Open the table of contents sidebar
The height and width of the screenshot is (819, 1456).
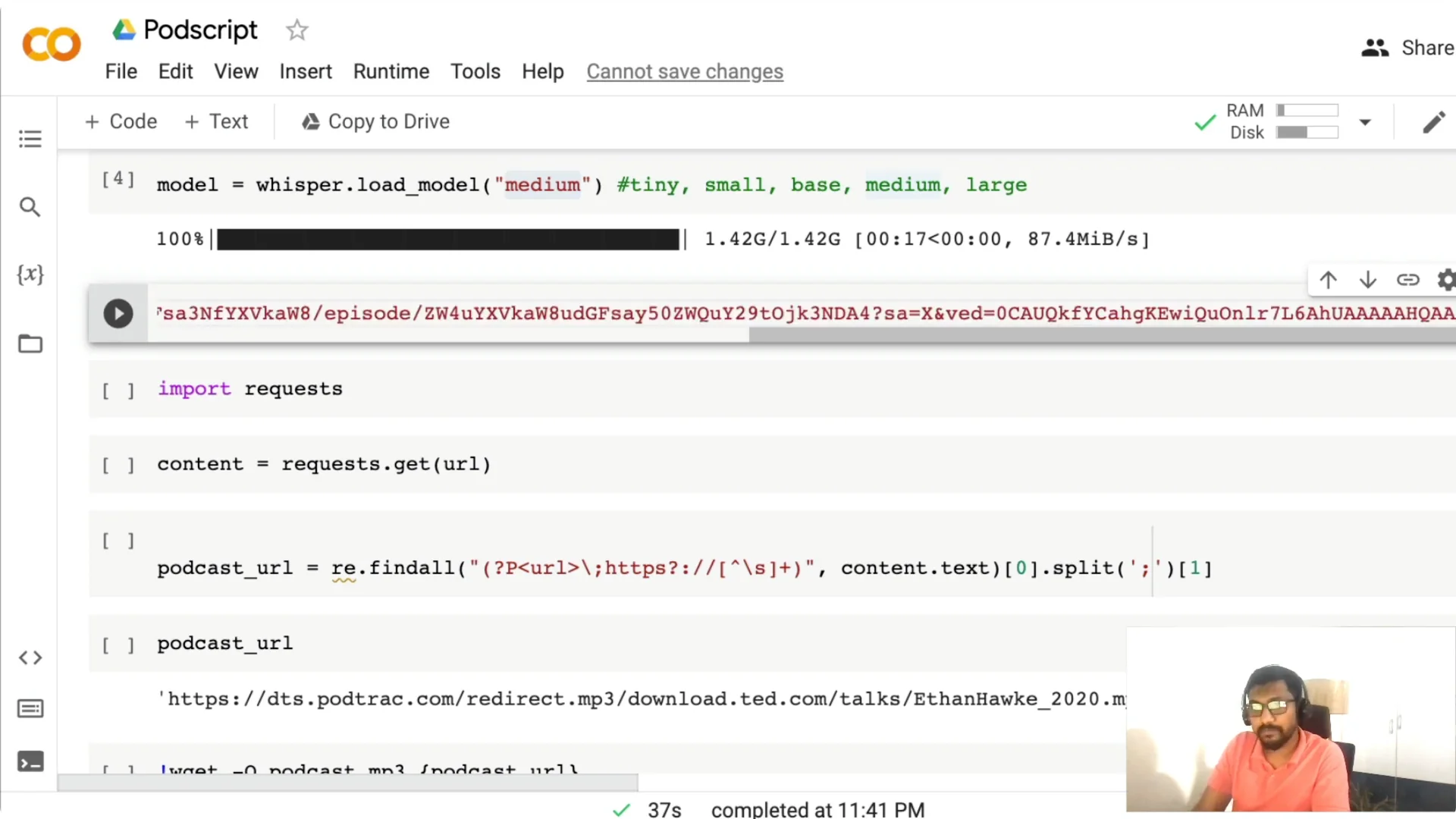tap(30, 139)
